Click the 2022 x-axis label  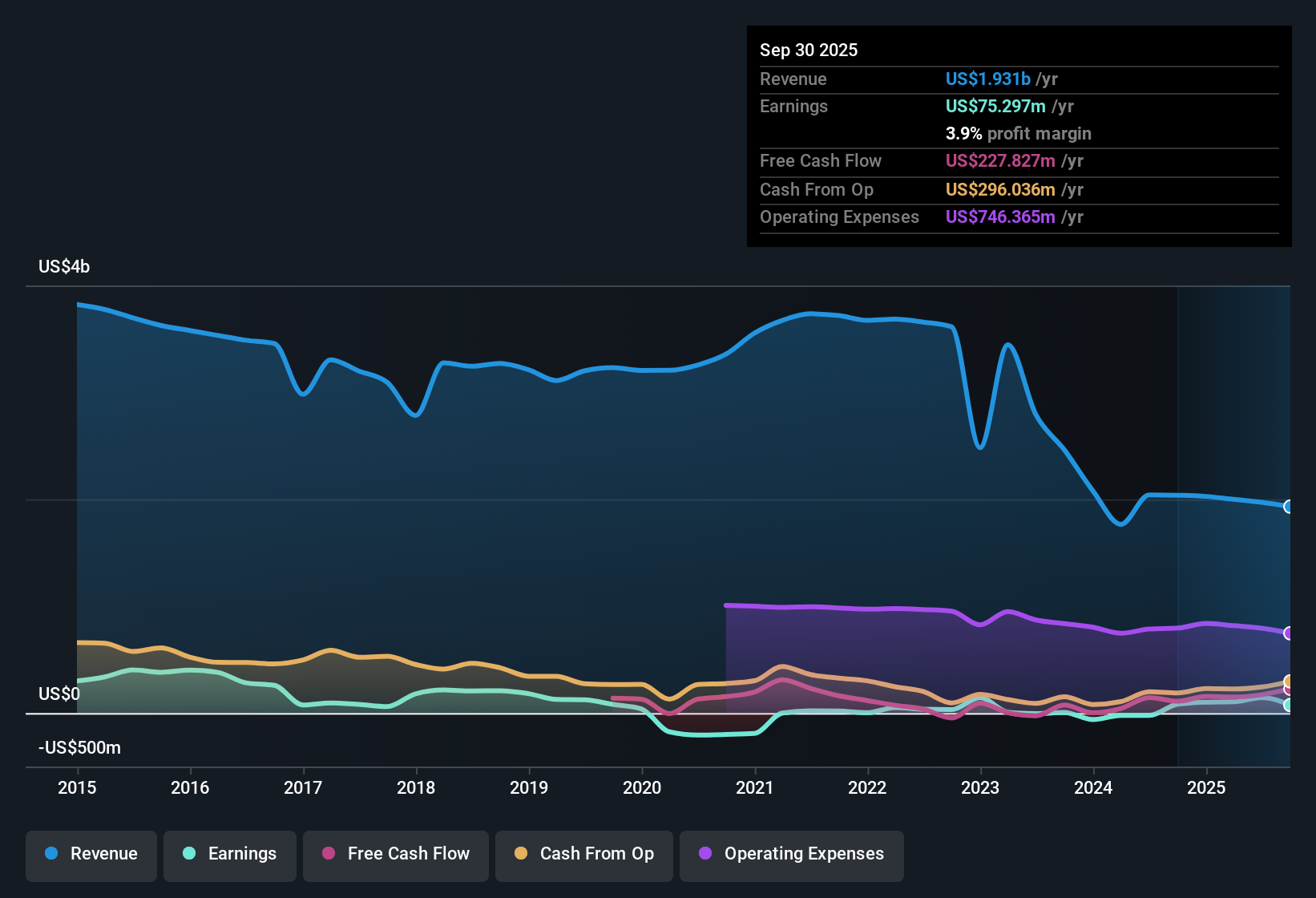pyautogui.click(x=867, y=787)
